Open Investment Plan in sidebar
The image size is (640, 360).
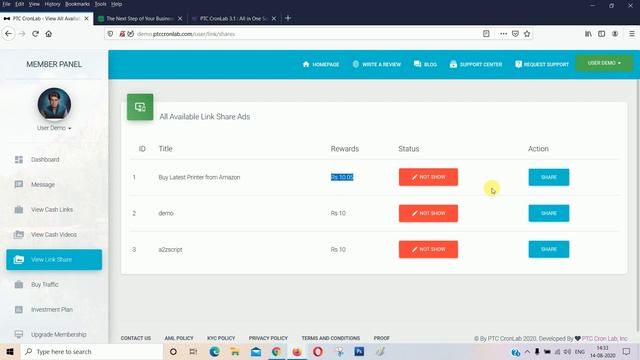(54, 309)
